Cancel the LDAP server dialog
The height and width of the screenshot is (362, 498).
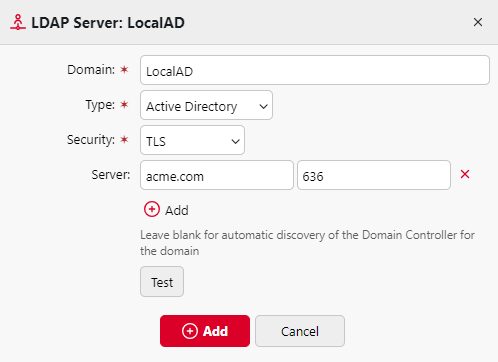[x=300, y=331]
